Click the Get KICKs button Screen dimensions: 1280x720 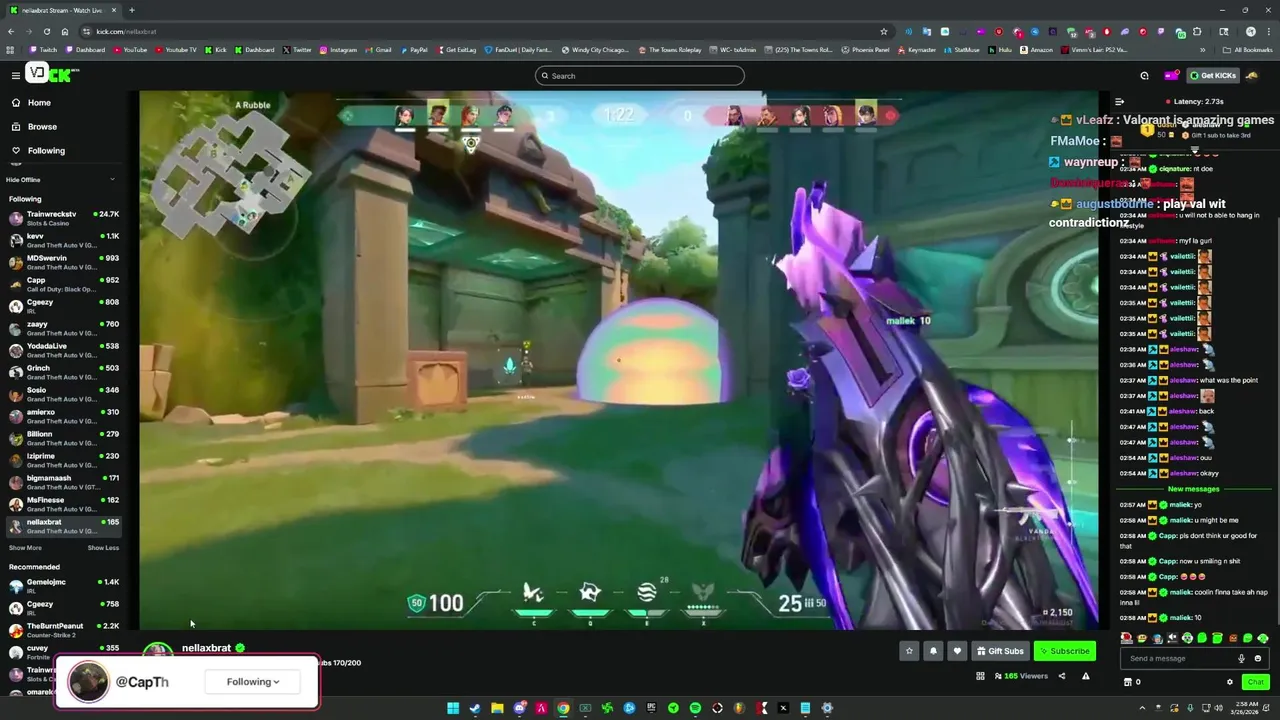[1212, 76]
